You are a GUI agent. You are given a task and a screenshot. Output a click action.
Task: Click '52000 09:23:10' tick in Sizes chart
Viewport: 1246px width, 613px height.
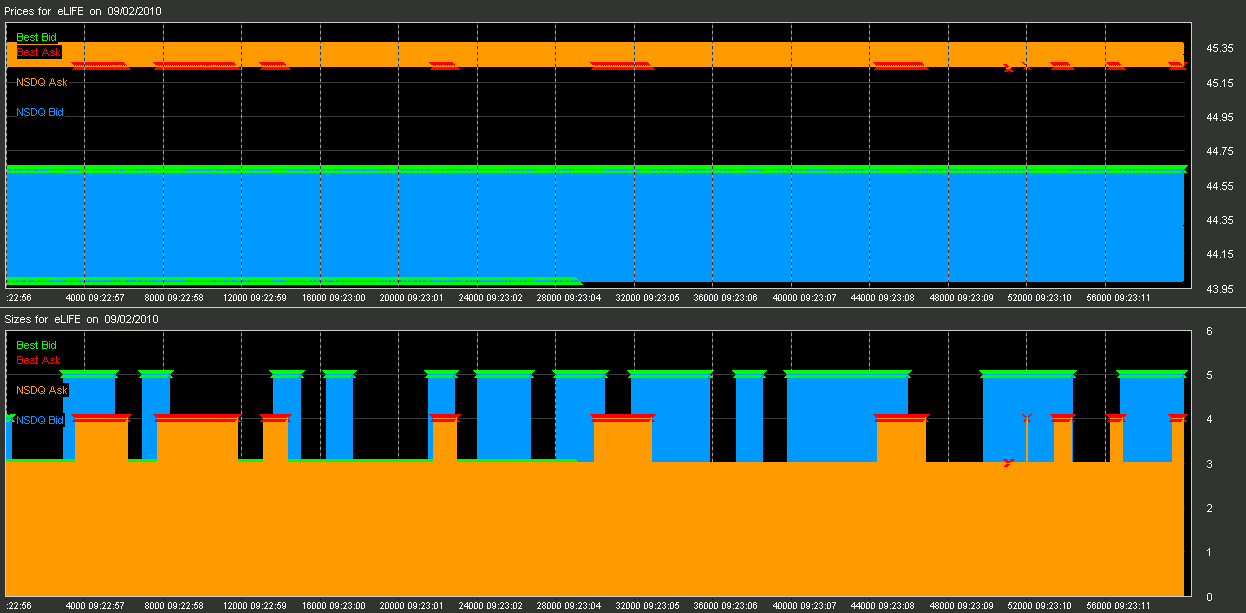pos(1040,606)
